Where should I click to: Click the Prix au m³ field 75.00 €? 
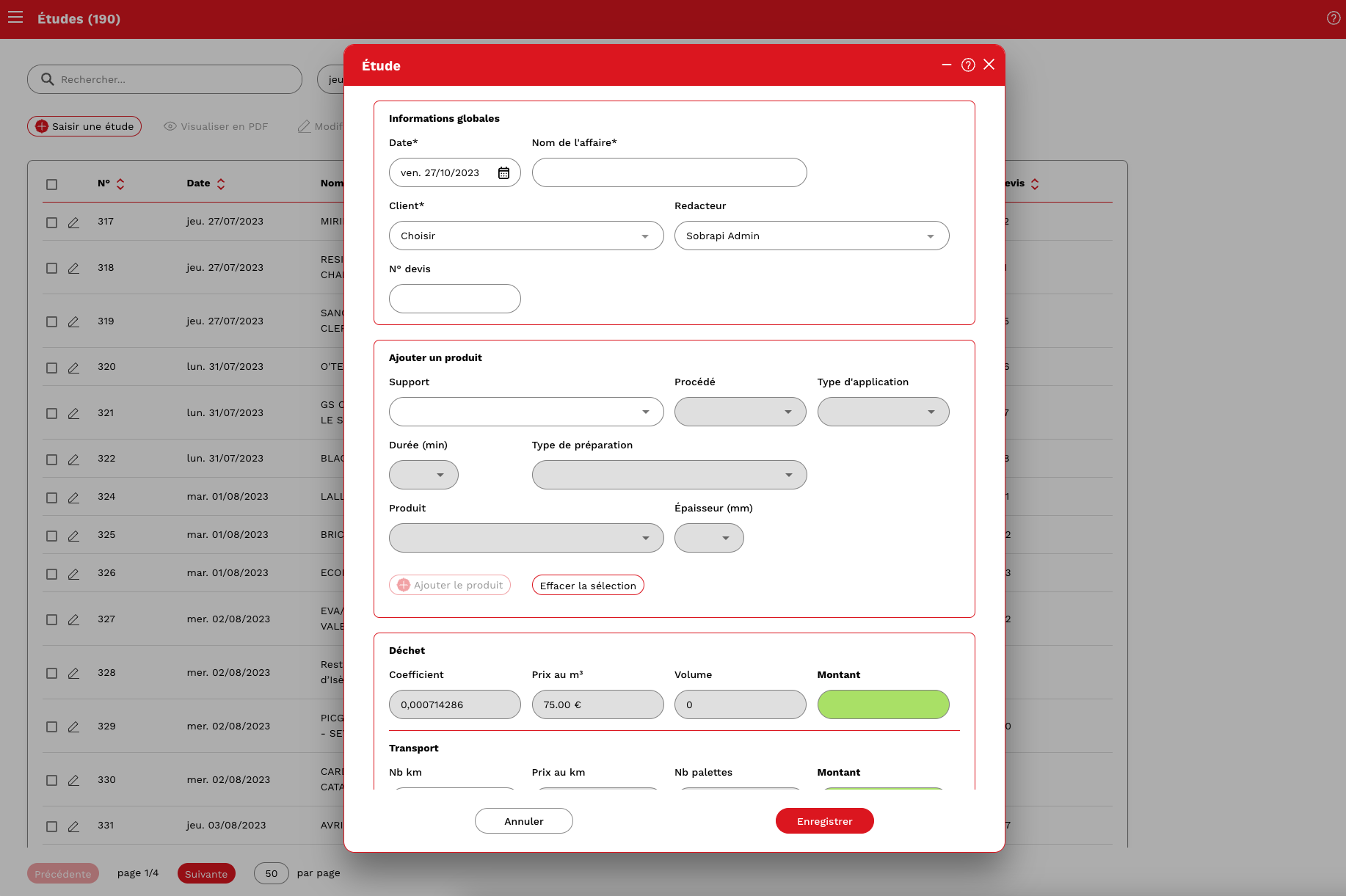pos(597,704)
